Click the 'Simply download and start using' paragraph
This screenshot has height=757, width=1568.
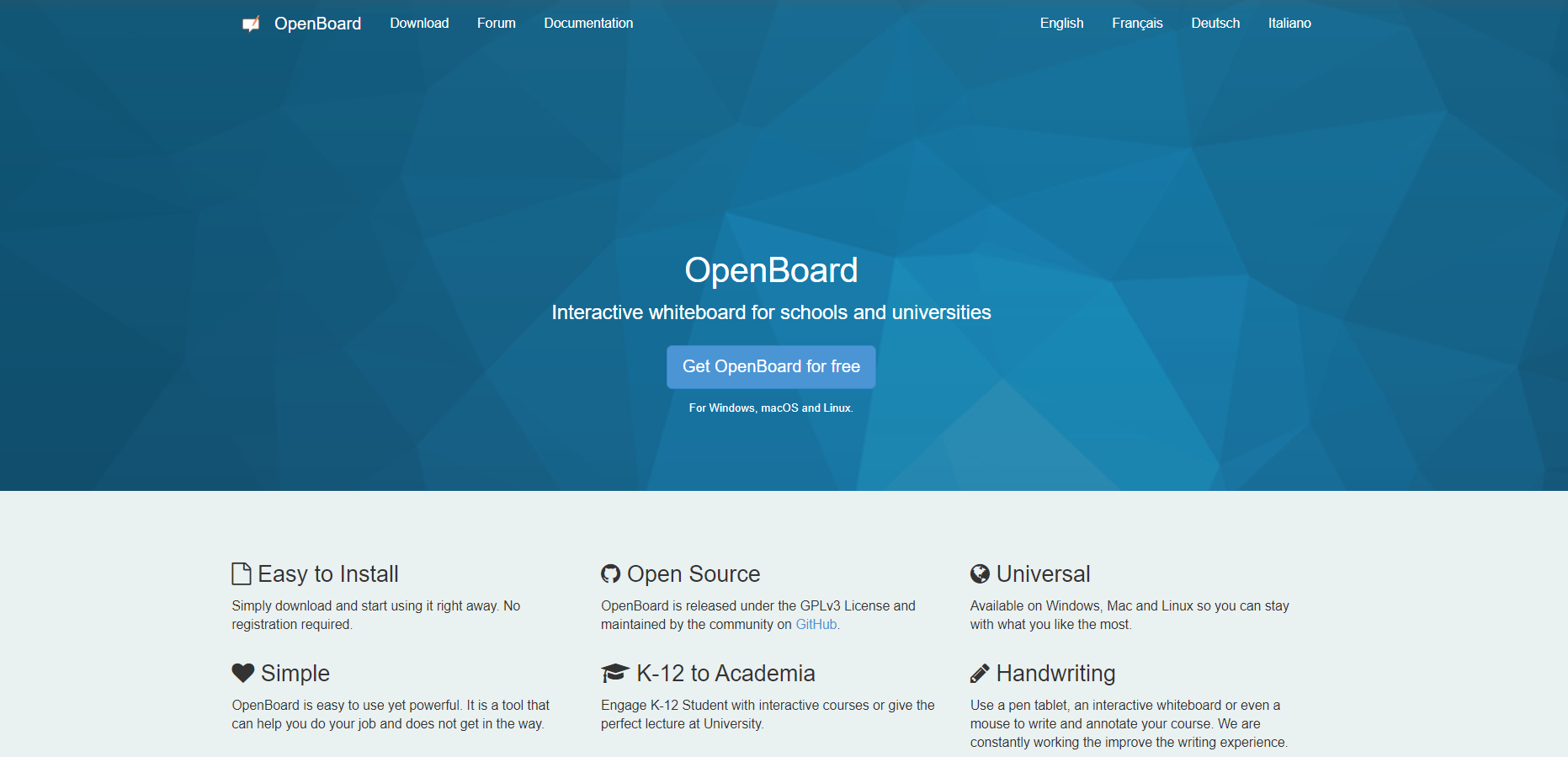pos(376,615)
